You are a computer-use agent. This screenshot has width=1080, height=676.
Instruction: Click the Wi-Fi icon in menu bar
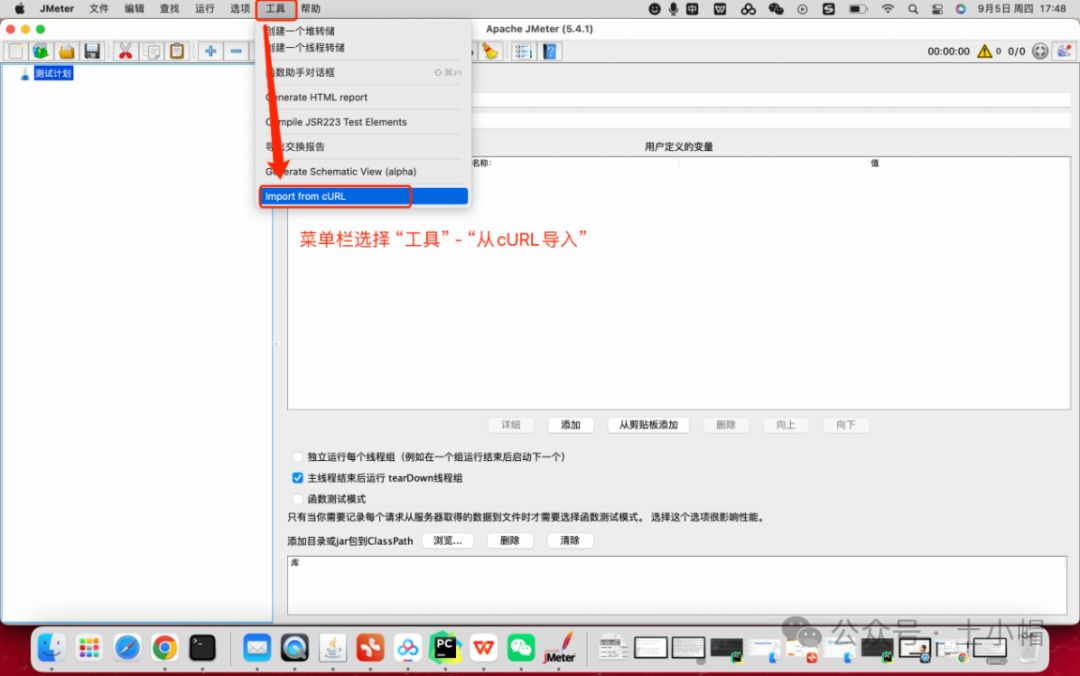point(888,9)
